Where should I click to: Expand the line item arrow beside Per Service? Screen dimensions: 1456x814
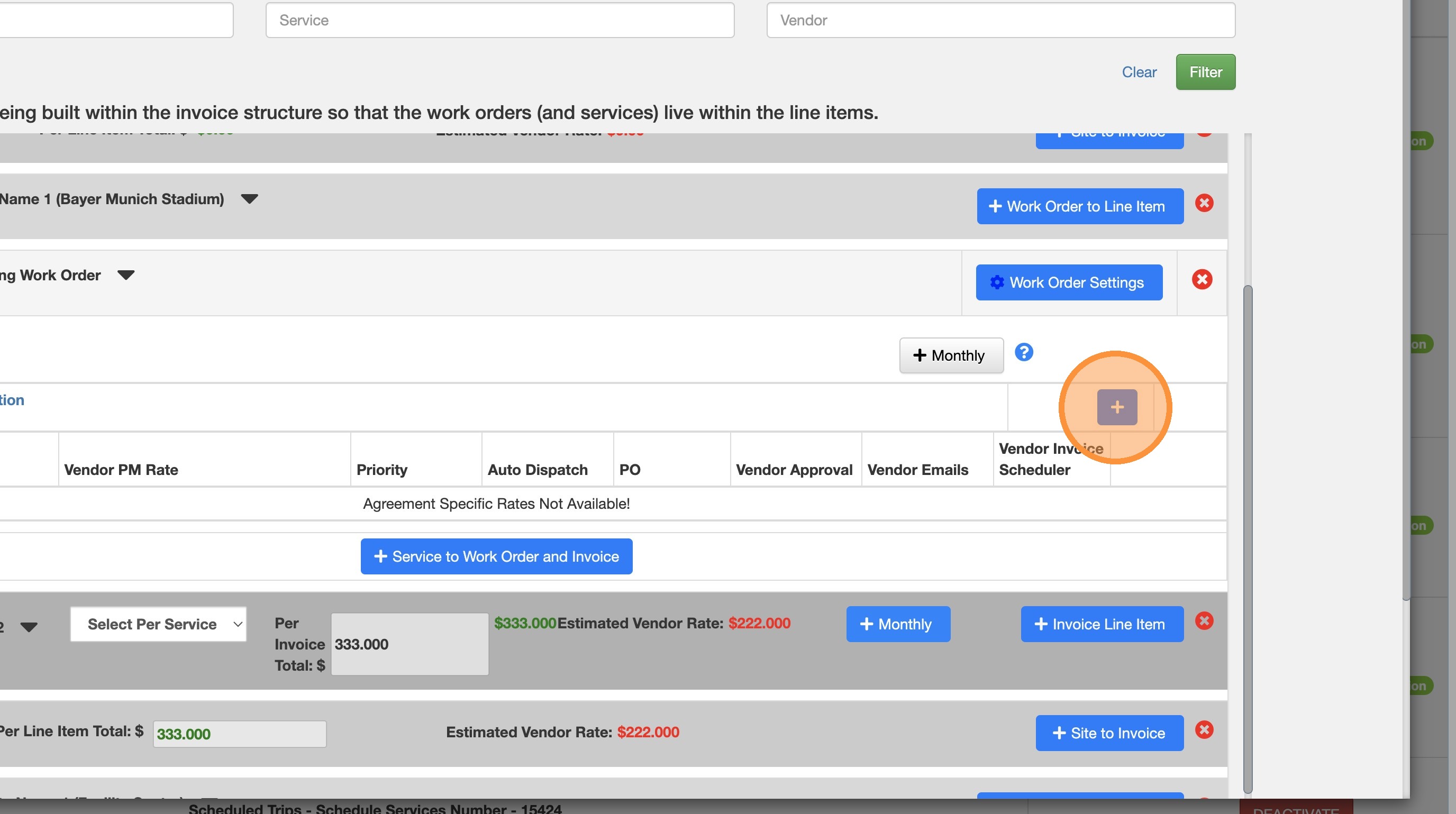coord(29,627)
